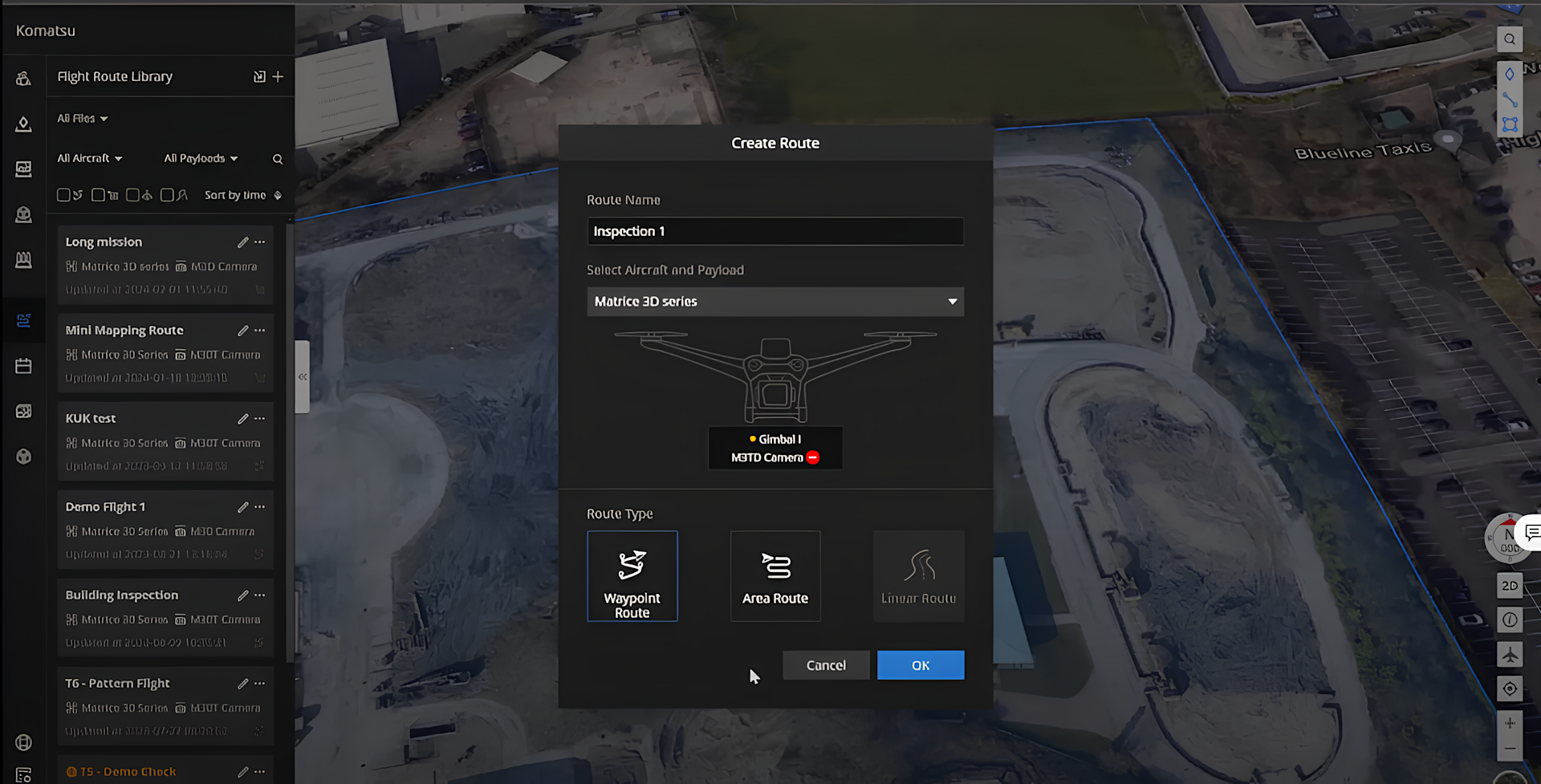Import a route file using the import icon
Screen dimensions: 1541x784
coord(259,77)
